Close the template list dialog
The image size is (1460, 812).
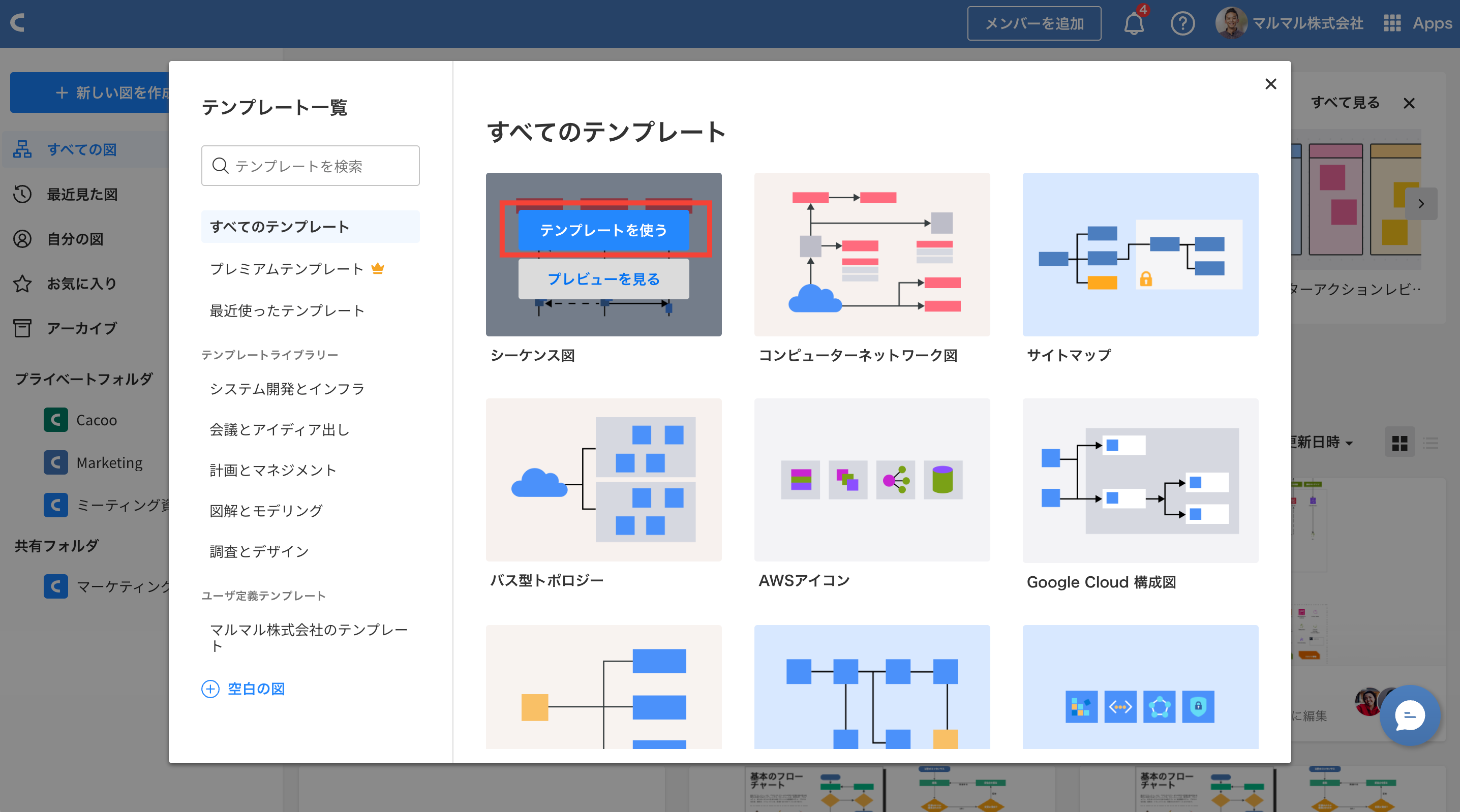click(x=1271, y=84)
